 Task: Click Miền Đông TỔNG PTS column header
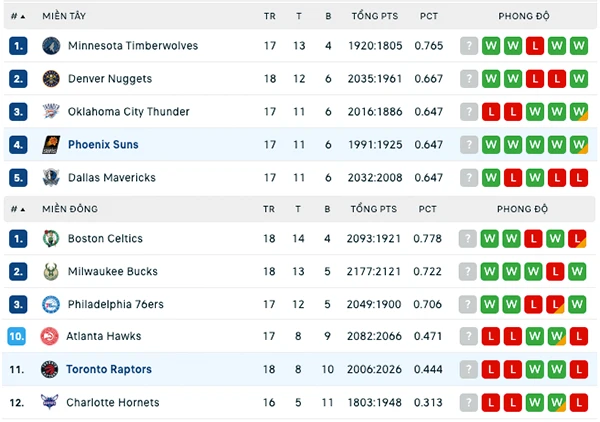[374, 209]
